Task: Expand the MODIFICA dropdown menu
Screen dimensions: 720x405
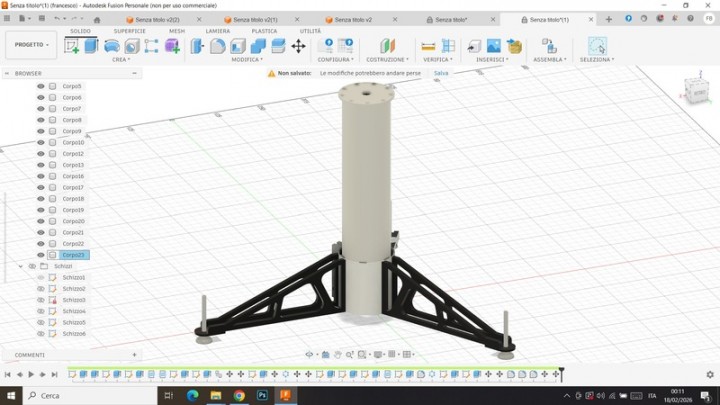Action: coord(247,60)
